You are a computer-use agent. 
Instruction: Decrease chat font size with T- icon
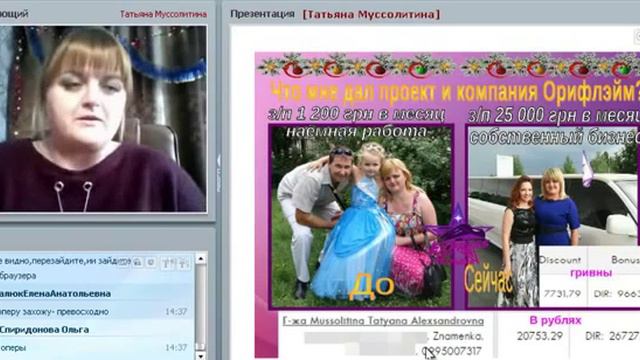point(183,263)
